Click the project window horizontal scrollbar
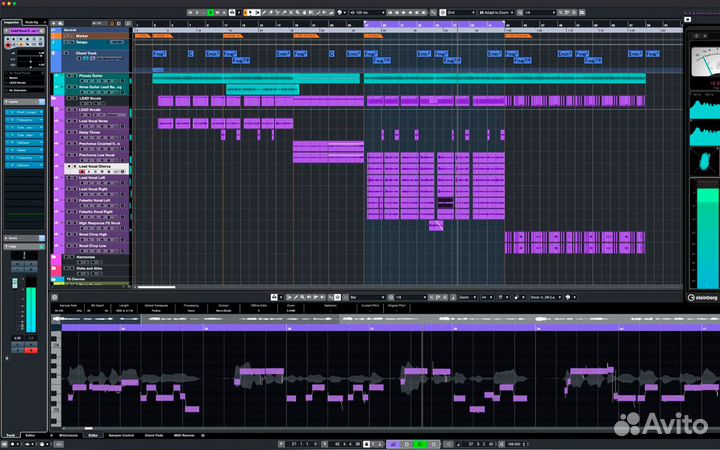 click(x=157, y=287)
